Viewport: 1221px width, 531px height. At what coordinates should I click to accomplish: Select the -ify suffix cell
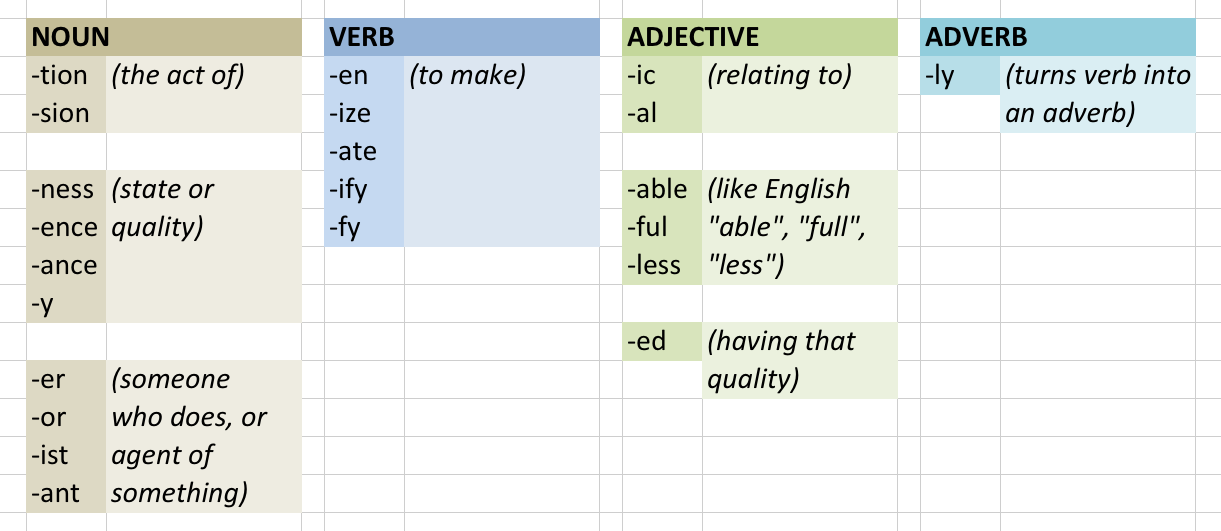tap(364, 190)
